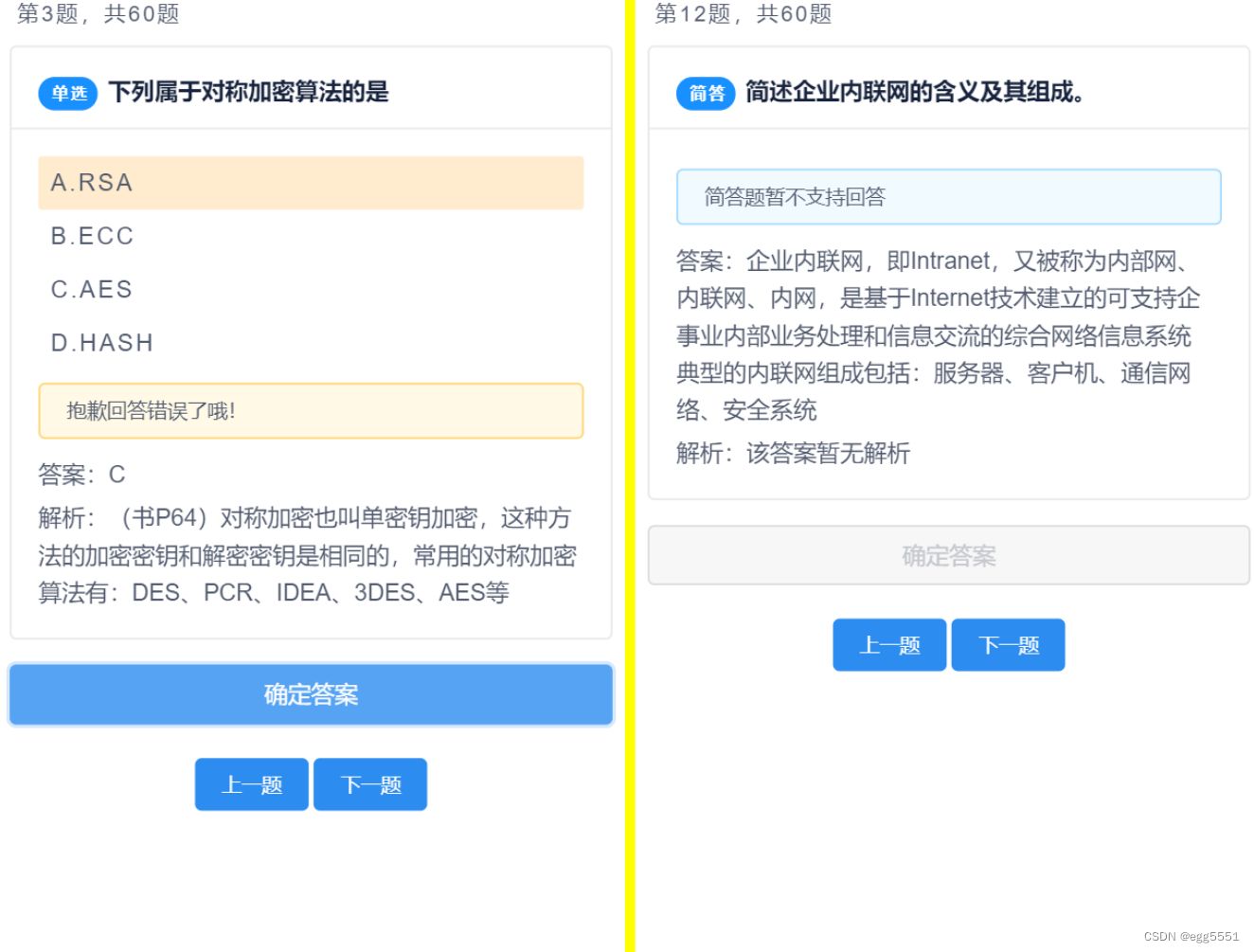Click 下一题 on the Intranet question panel
Screen dimensions: 1254x952
(x=1008, y=644)
